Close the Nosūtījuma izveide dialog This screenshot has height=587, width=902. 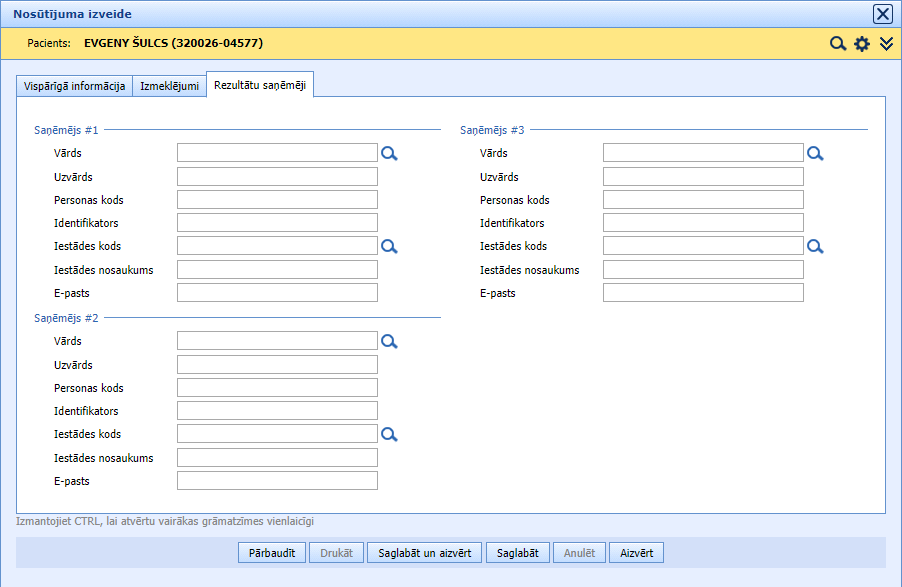point(883,14)
